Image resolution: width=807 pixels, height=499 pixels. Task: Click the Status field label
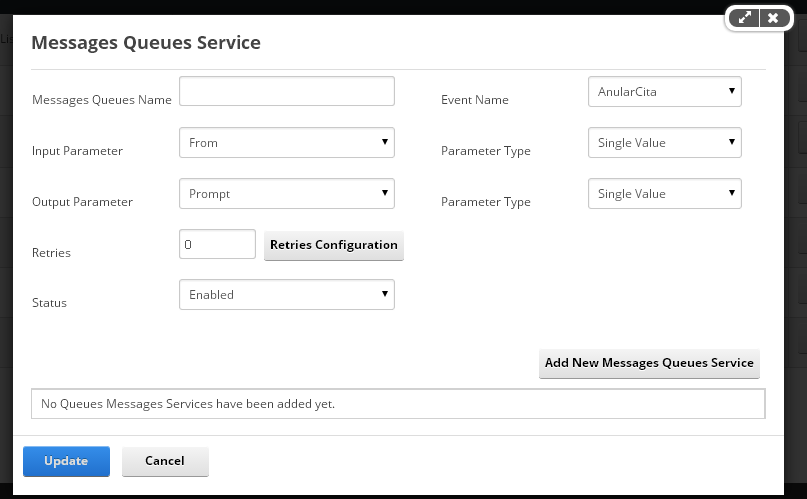click(49, 302)
